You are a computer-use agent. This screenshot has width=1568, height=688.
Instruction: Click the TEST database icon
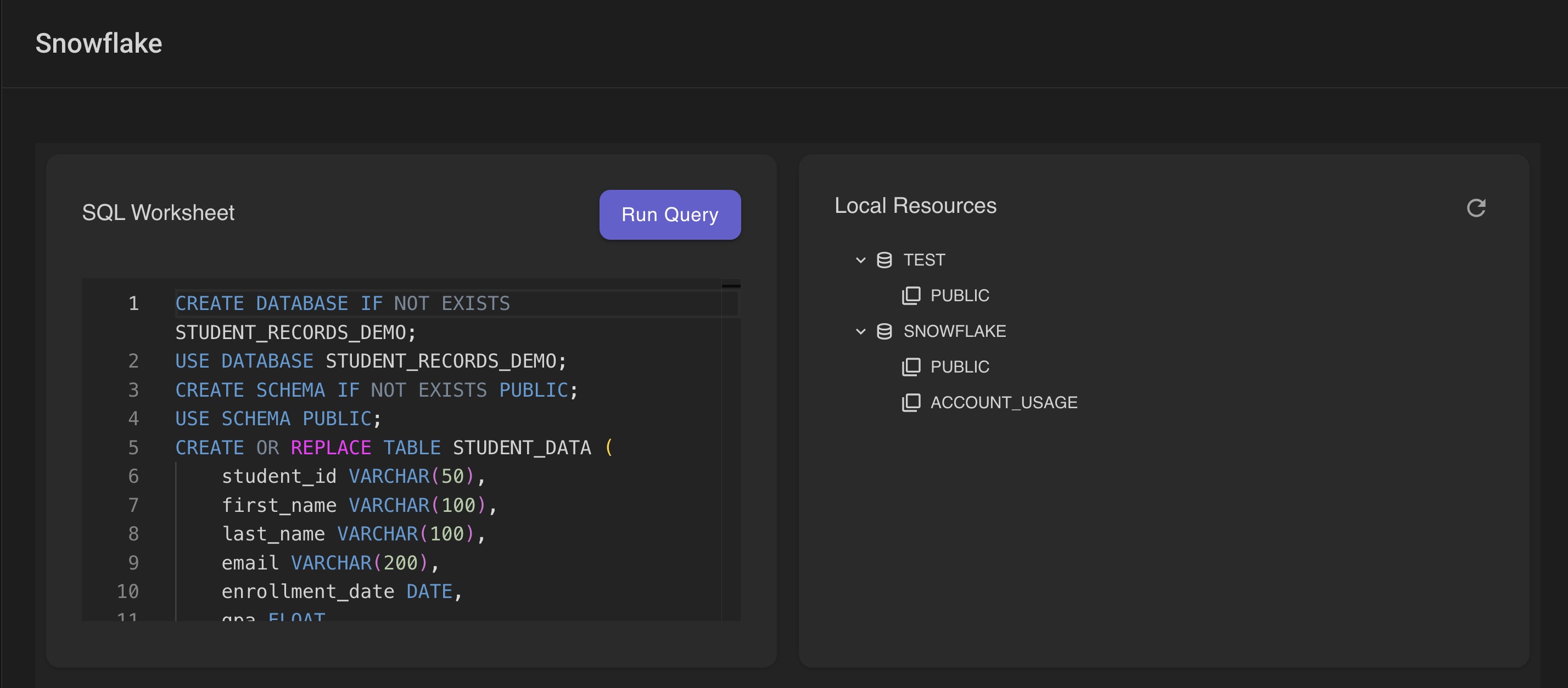click(x=884, y=261)
